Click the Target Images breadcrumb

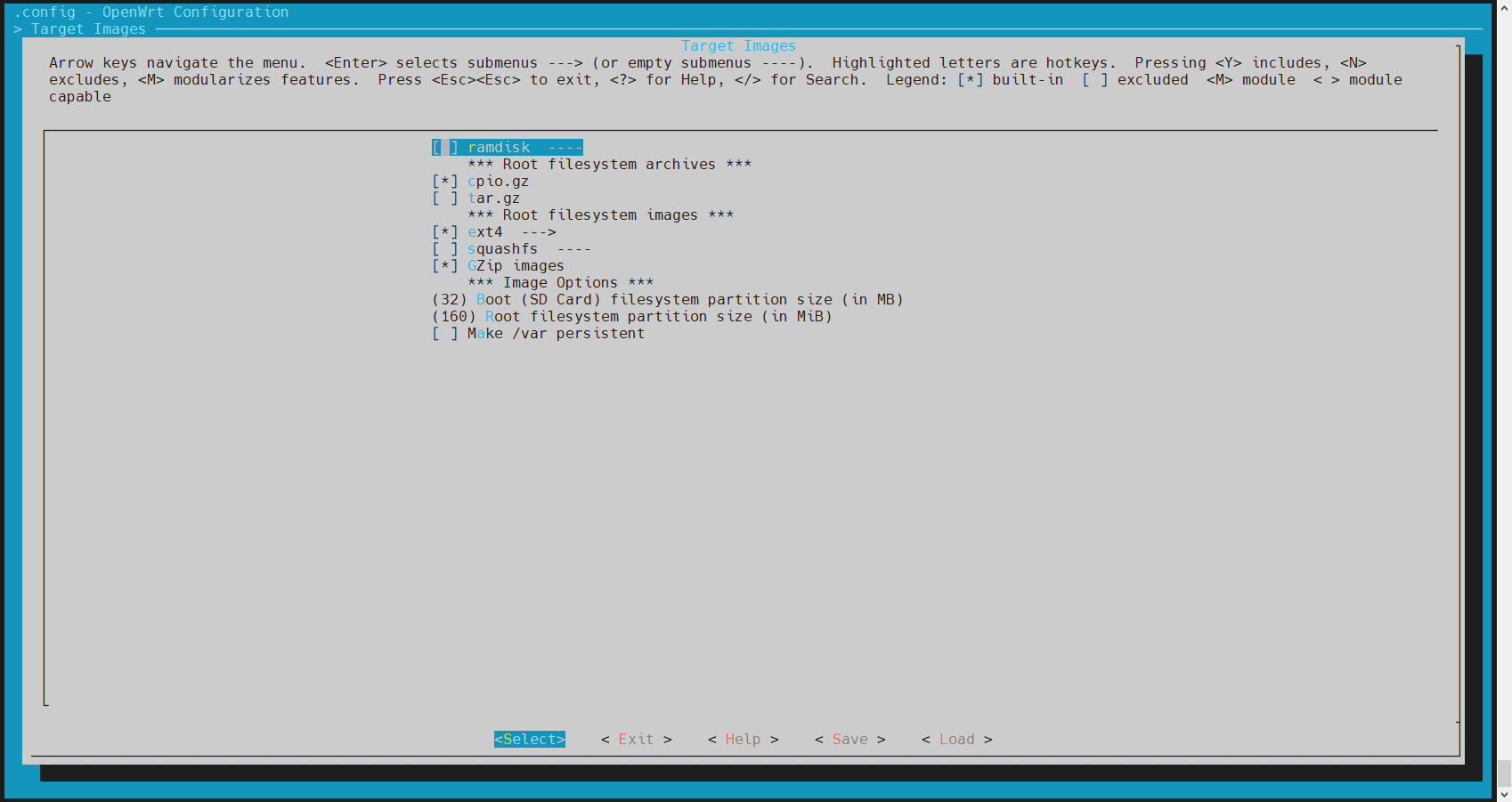(x=88, y=29)
